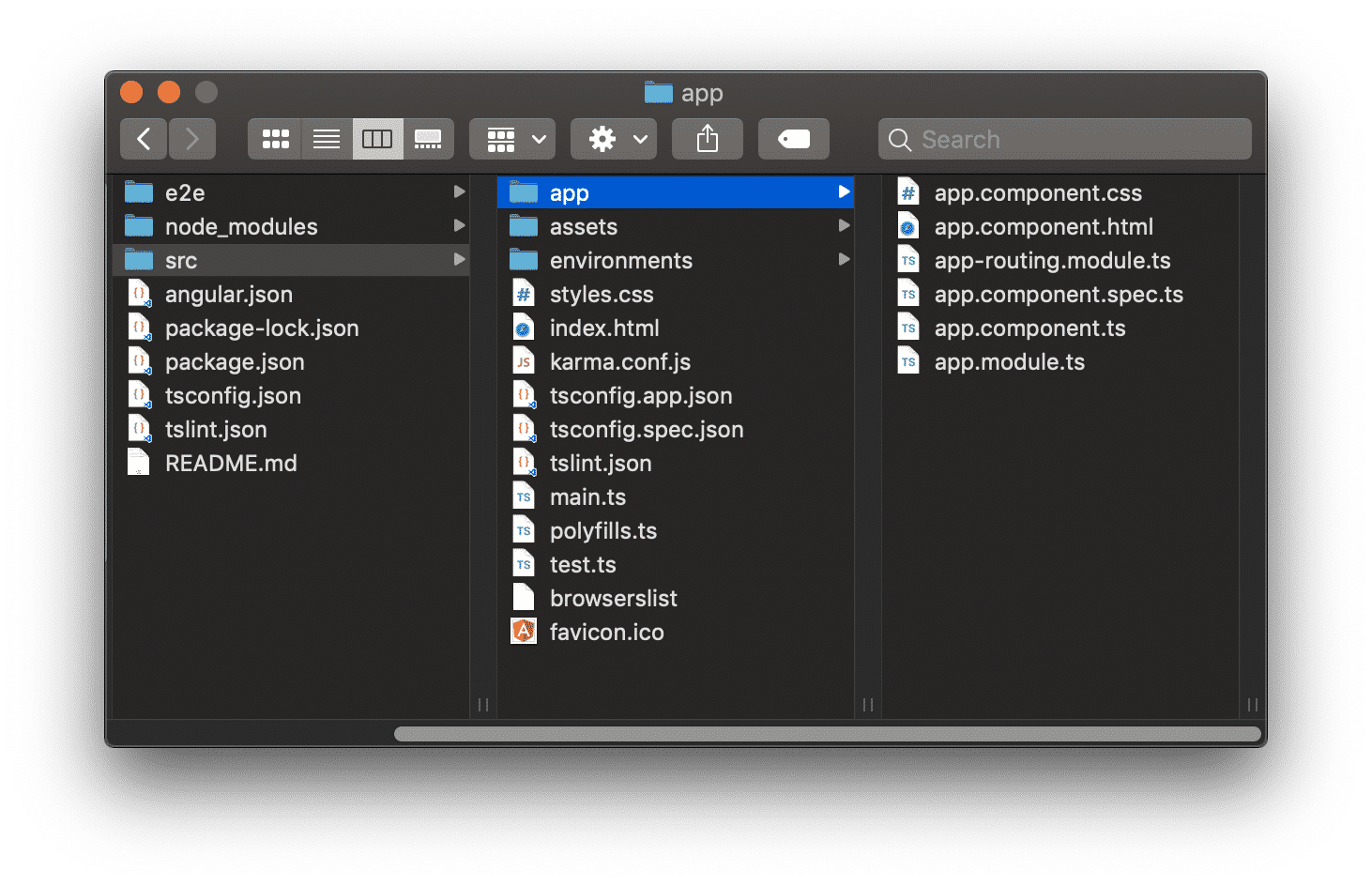The height and width of the screenshot is (886, 1372).
Task: Switch to icon view in toolbar
Action: click(x=275, y=140)
